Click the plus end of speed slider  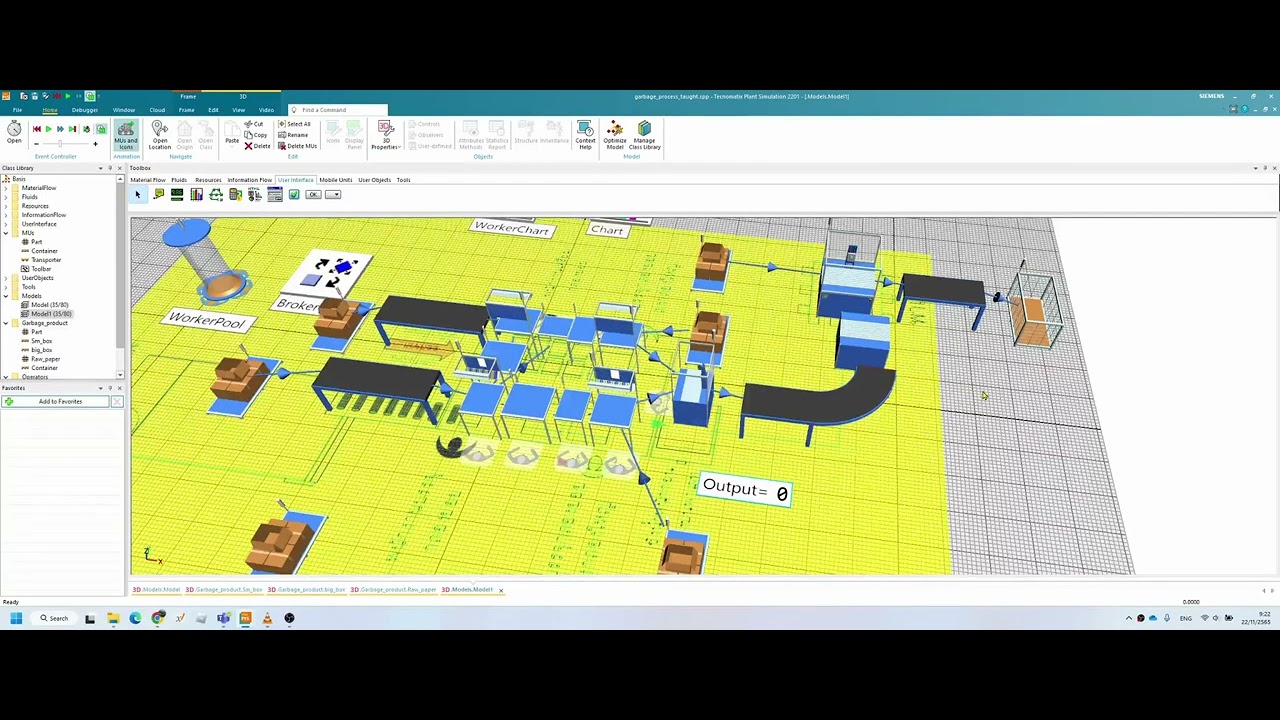coord(95,145)
